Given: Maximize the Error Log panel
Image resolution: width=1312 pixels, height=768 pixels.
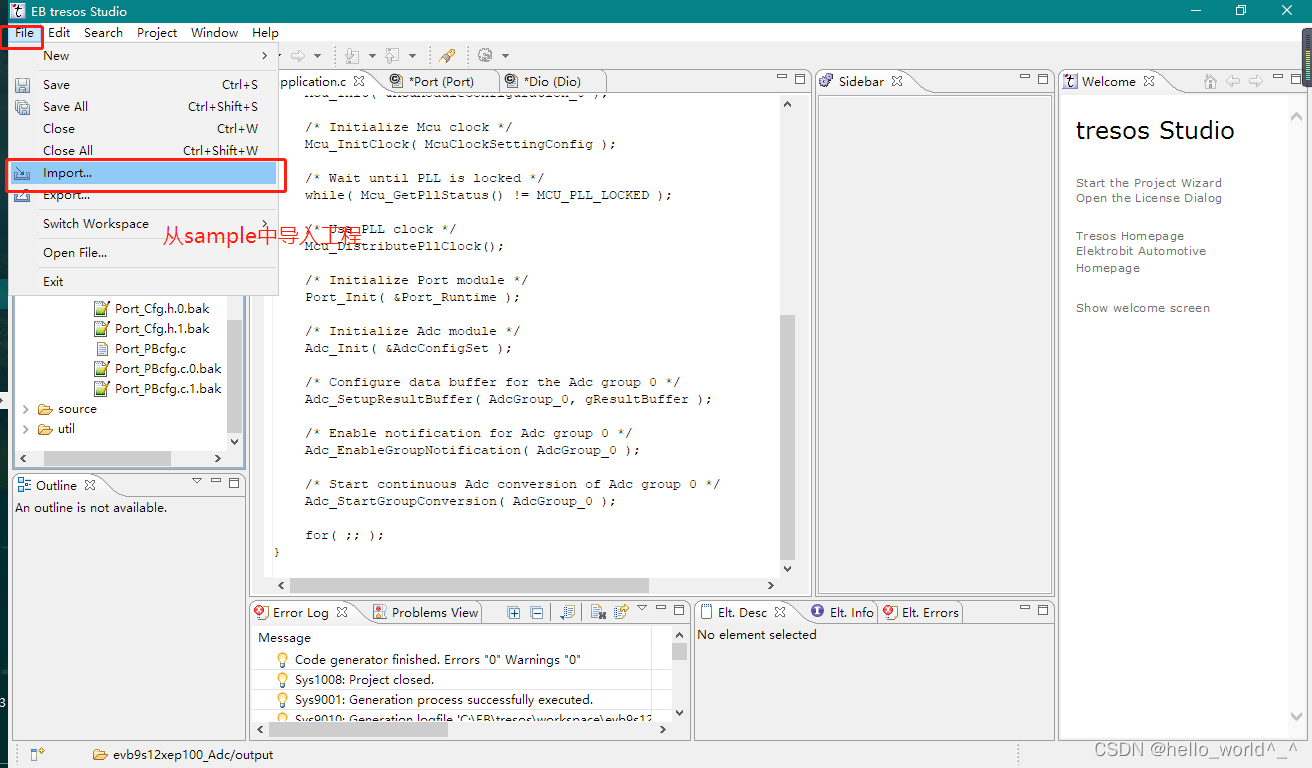Looking at the screenshot, I should pyautogui.click(x=680, y=609).
